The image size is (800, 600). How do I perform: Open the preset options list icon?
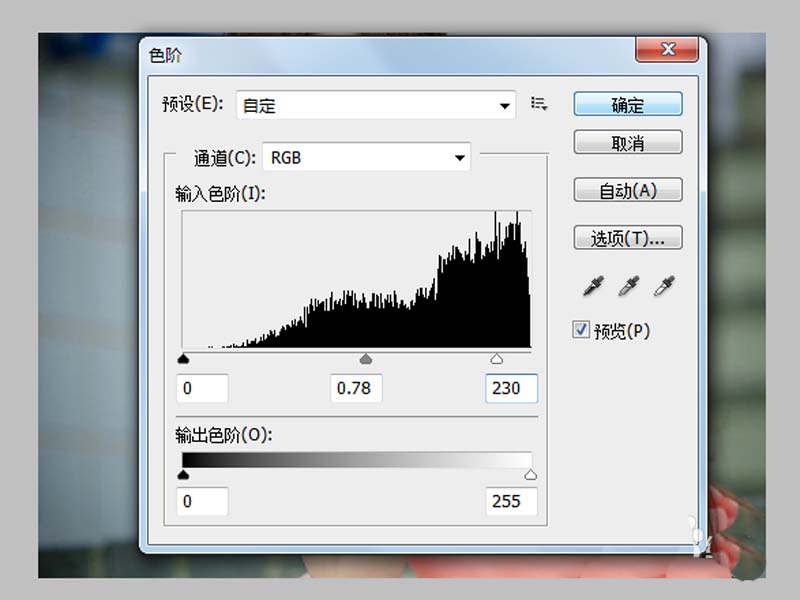[538, 104]
